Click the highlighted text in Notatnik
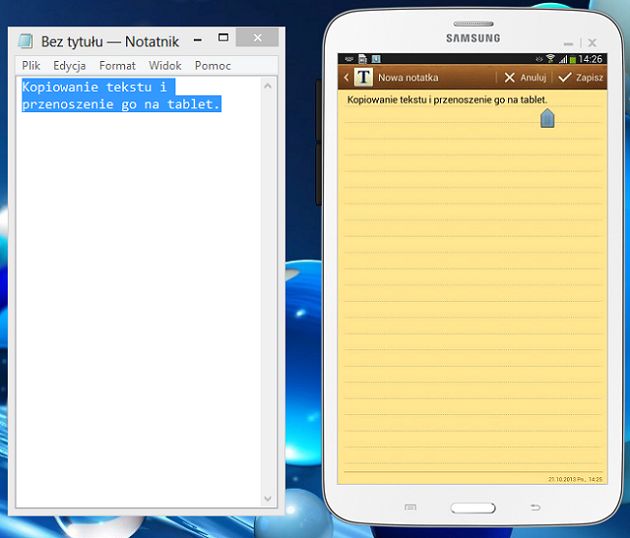 click(122, 96)
